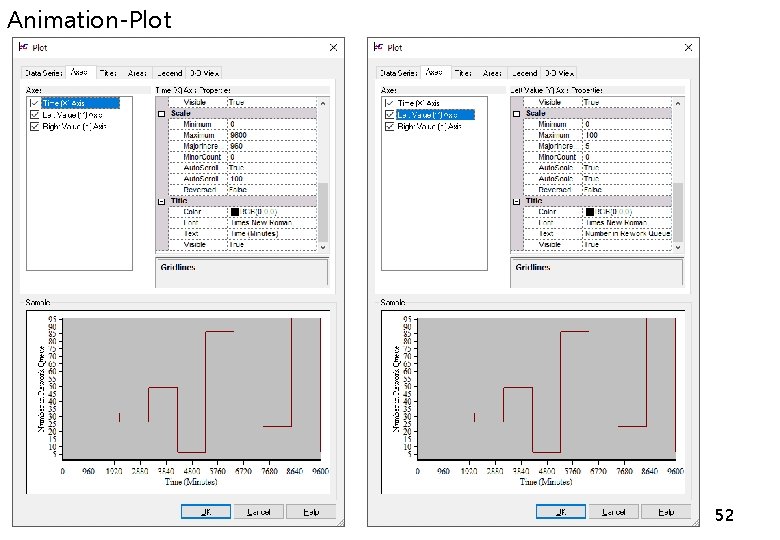The image size is (780, 540).
Task: Collapse Scale section in left dialog properties
Action: pos(161,113)
